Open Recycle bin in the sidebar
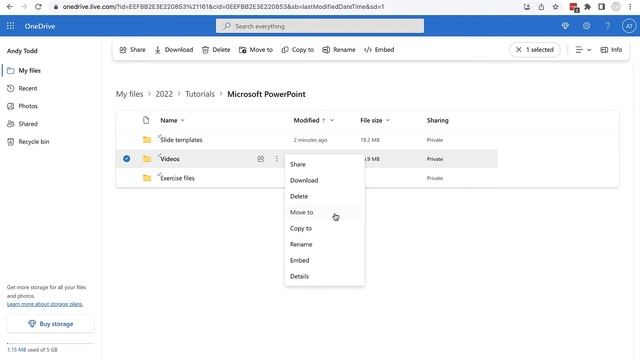The image size is (640, 360). (x=33, y=142)
